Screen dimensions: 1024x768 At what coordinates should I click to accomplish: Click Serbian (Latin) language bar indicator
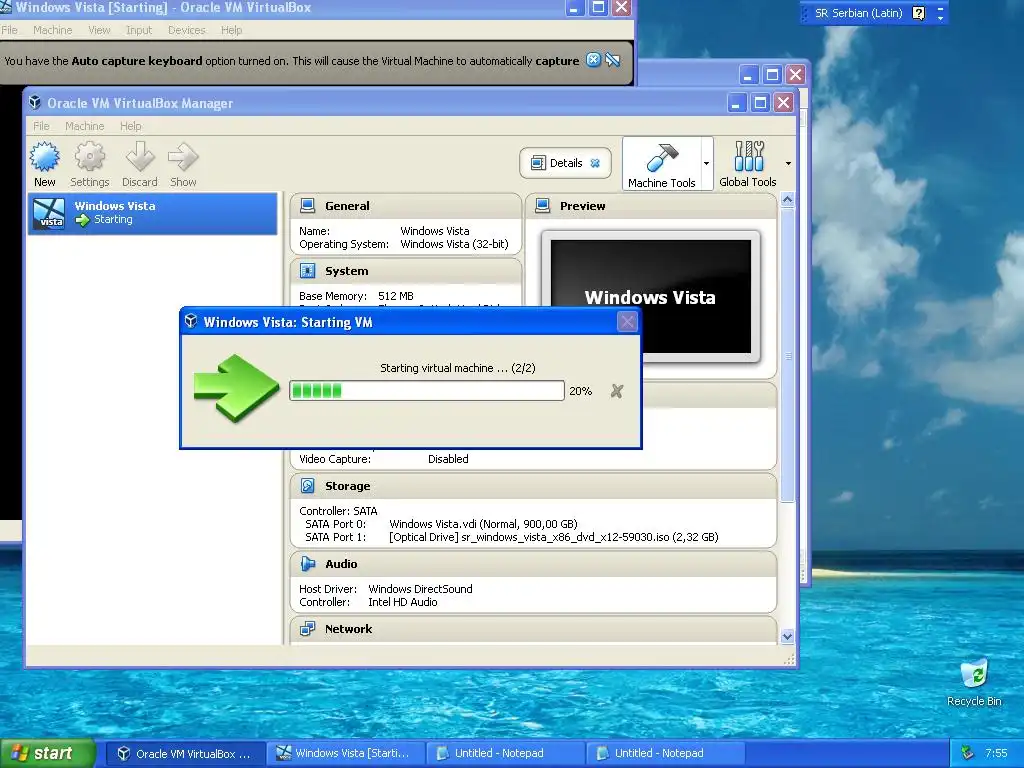coord(858,13)
